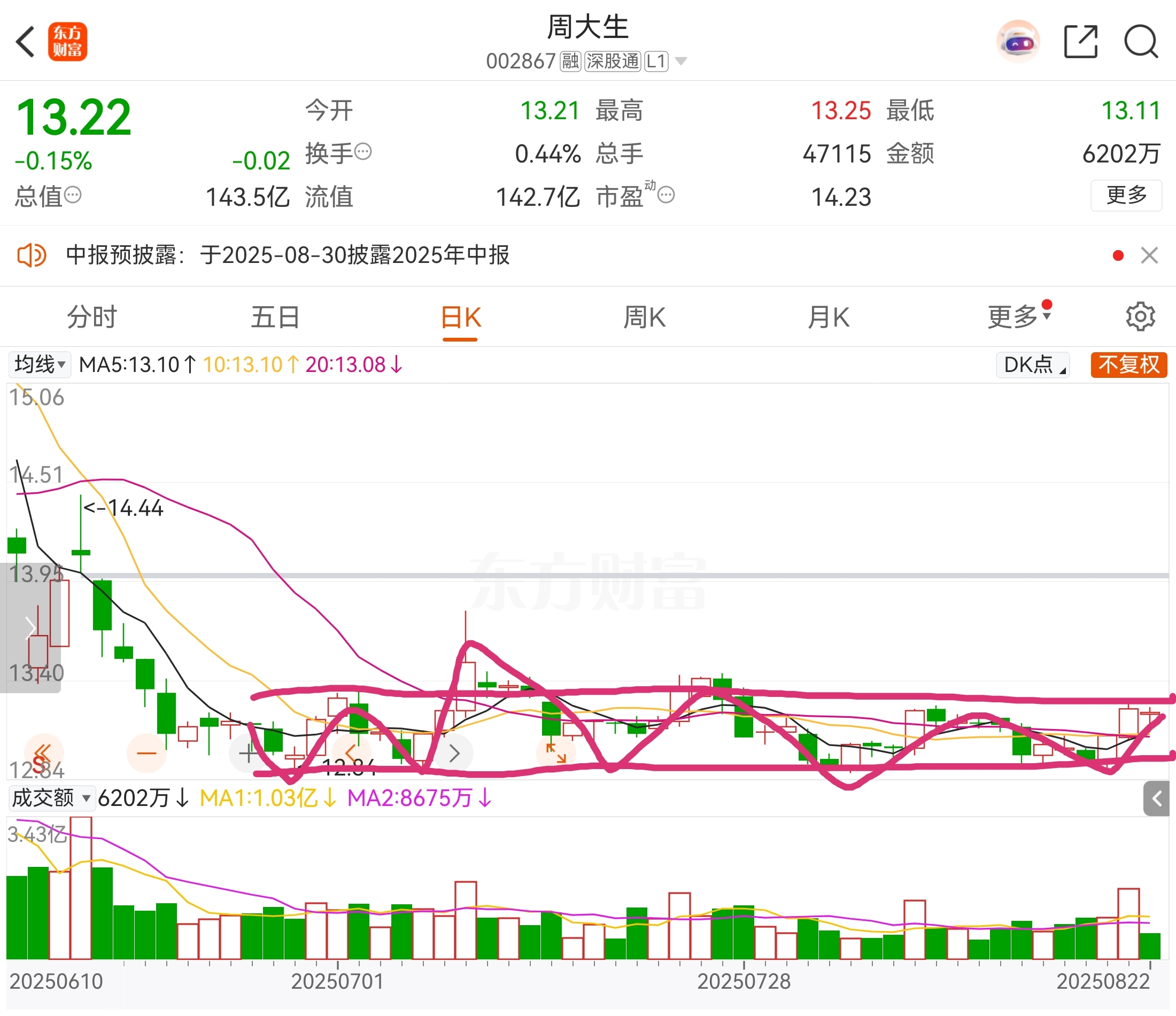Viewport: 1176px width, 1016px height.
Task: Tap the 总手 47115 value
Action: point(837,154)
